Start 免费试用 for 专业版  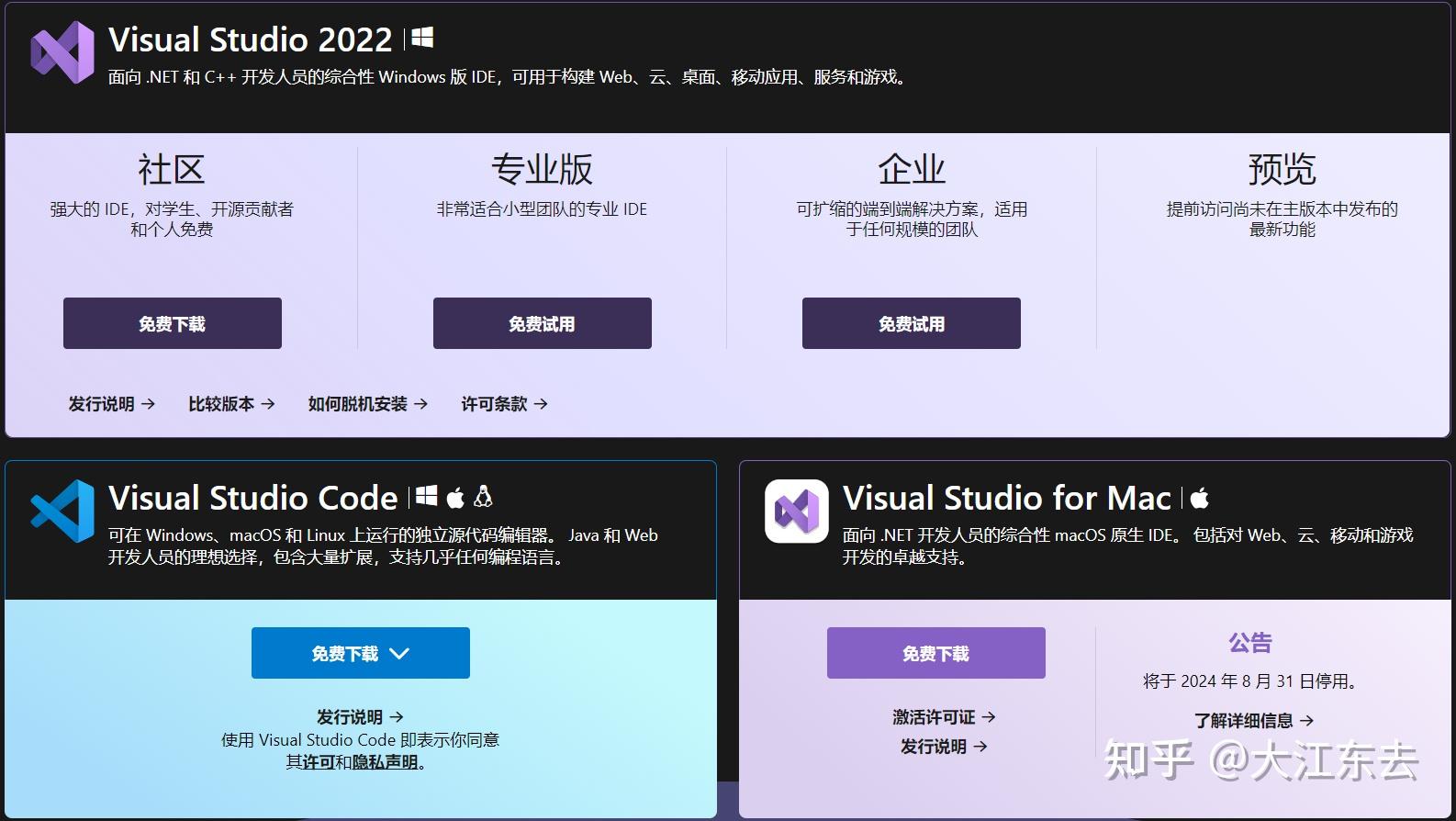click(543, 323)
